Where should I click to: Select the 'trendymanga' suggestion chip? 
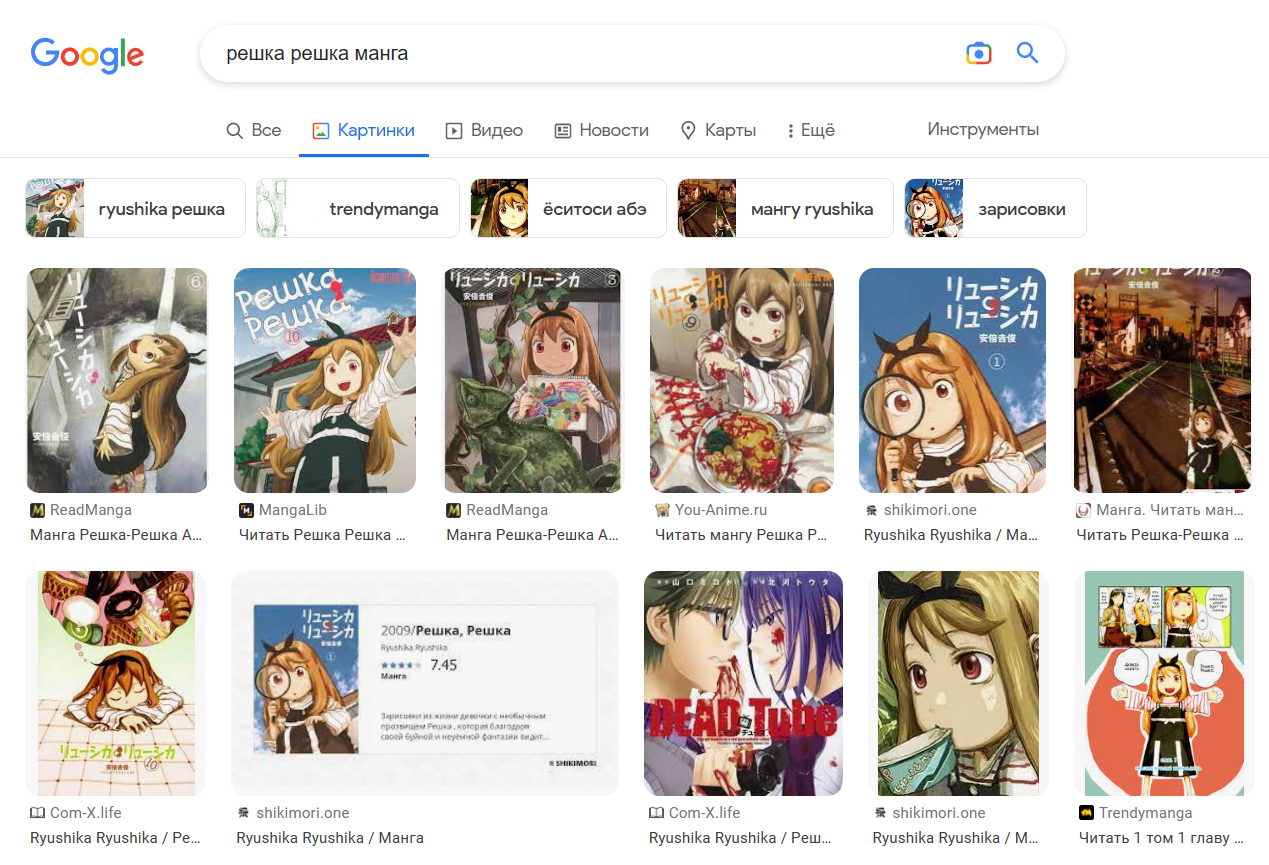pos(358,208)
